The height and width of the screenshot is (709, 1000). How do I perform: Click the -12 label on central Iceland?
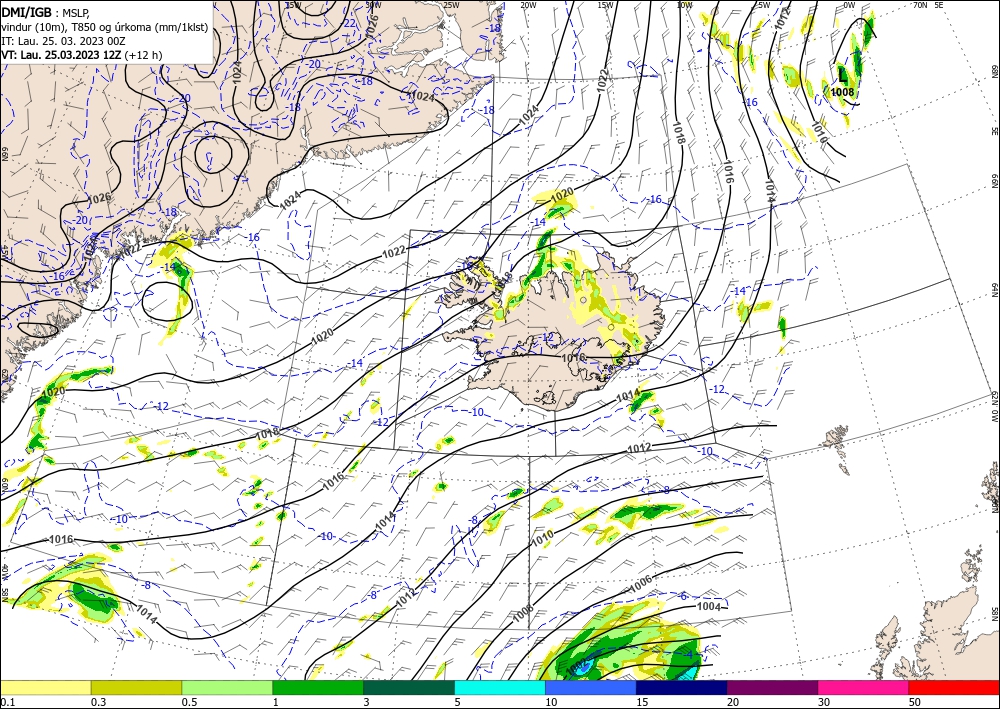tap(547, 337)
